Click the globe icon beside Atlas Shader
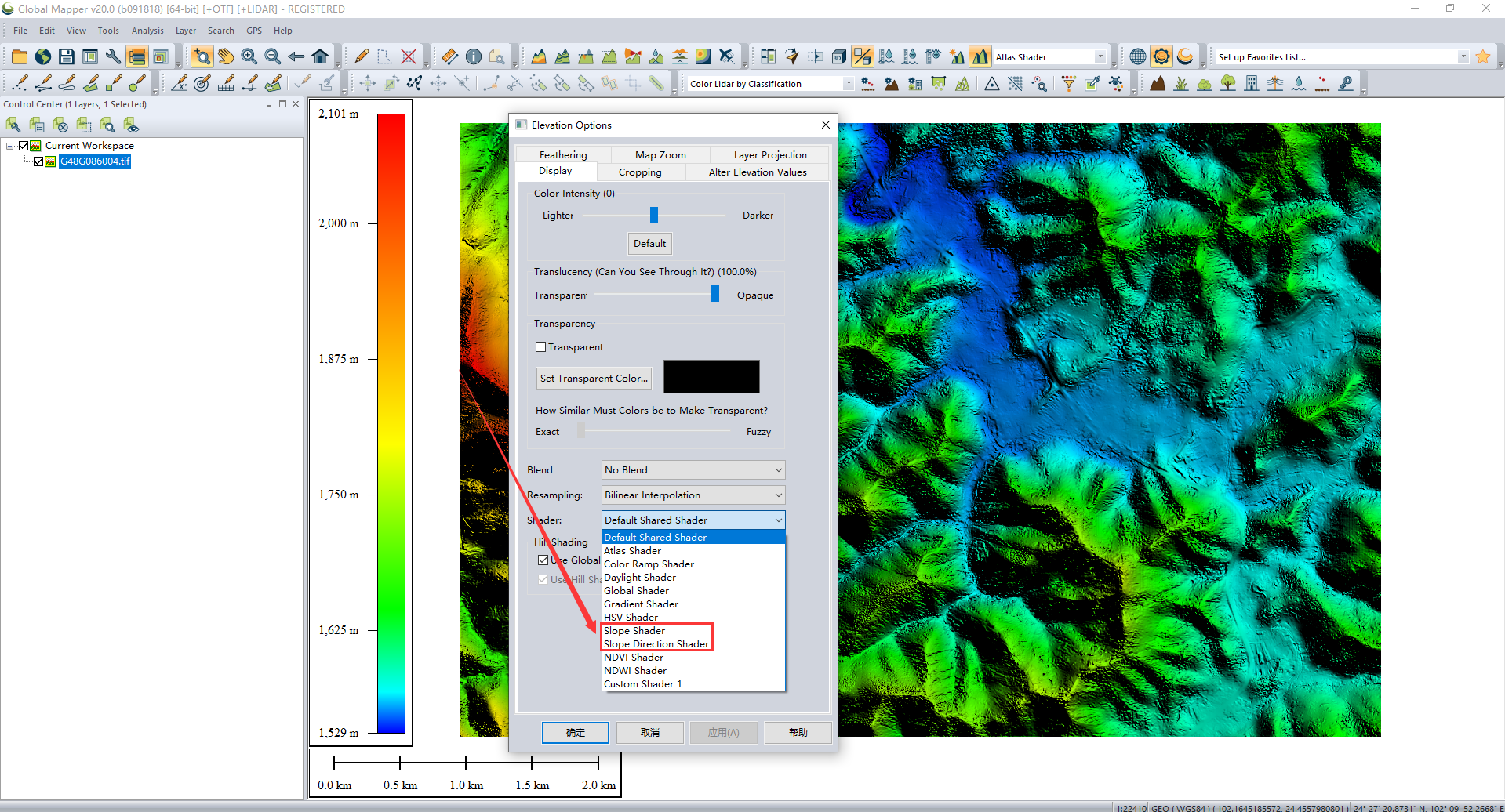 pyautogui.click(x=1138, y=56)
